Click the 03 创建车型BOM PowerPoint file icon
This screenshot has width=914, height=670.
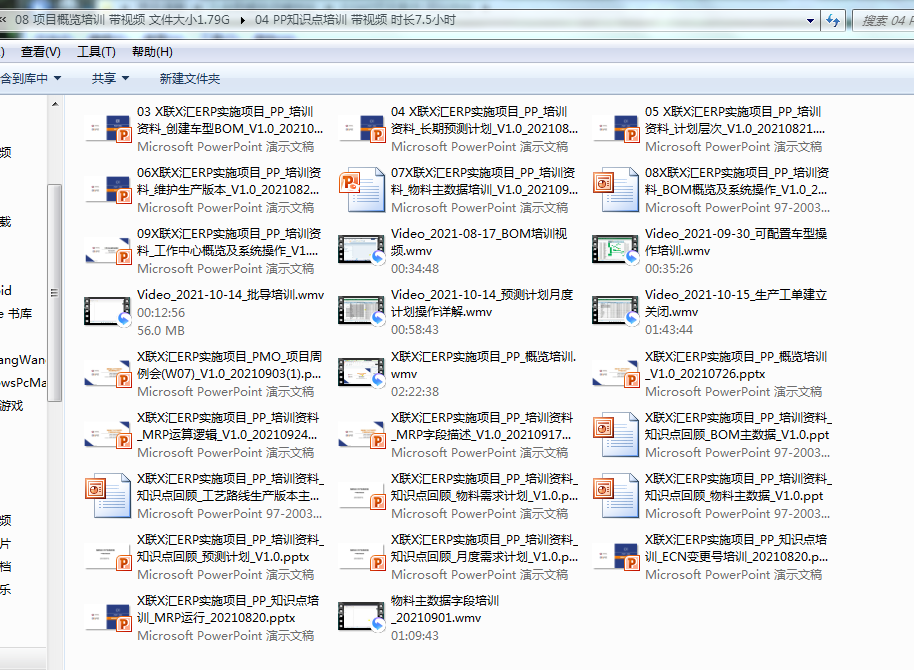[107, 129]
